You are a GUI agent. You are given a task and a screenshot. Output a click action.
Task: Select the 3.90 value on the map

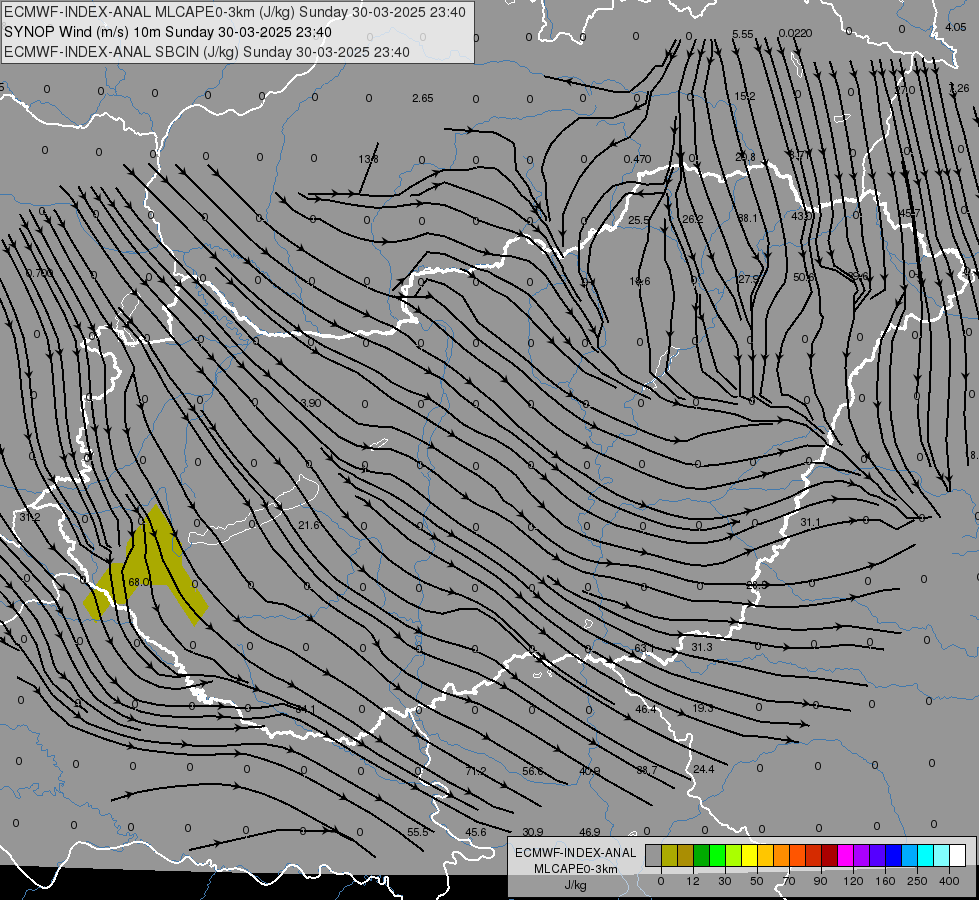[x=310, y=403]
